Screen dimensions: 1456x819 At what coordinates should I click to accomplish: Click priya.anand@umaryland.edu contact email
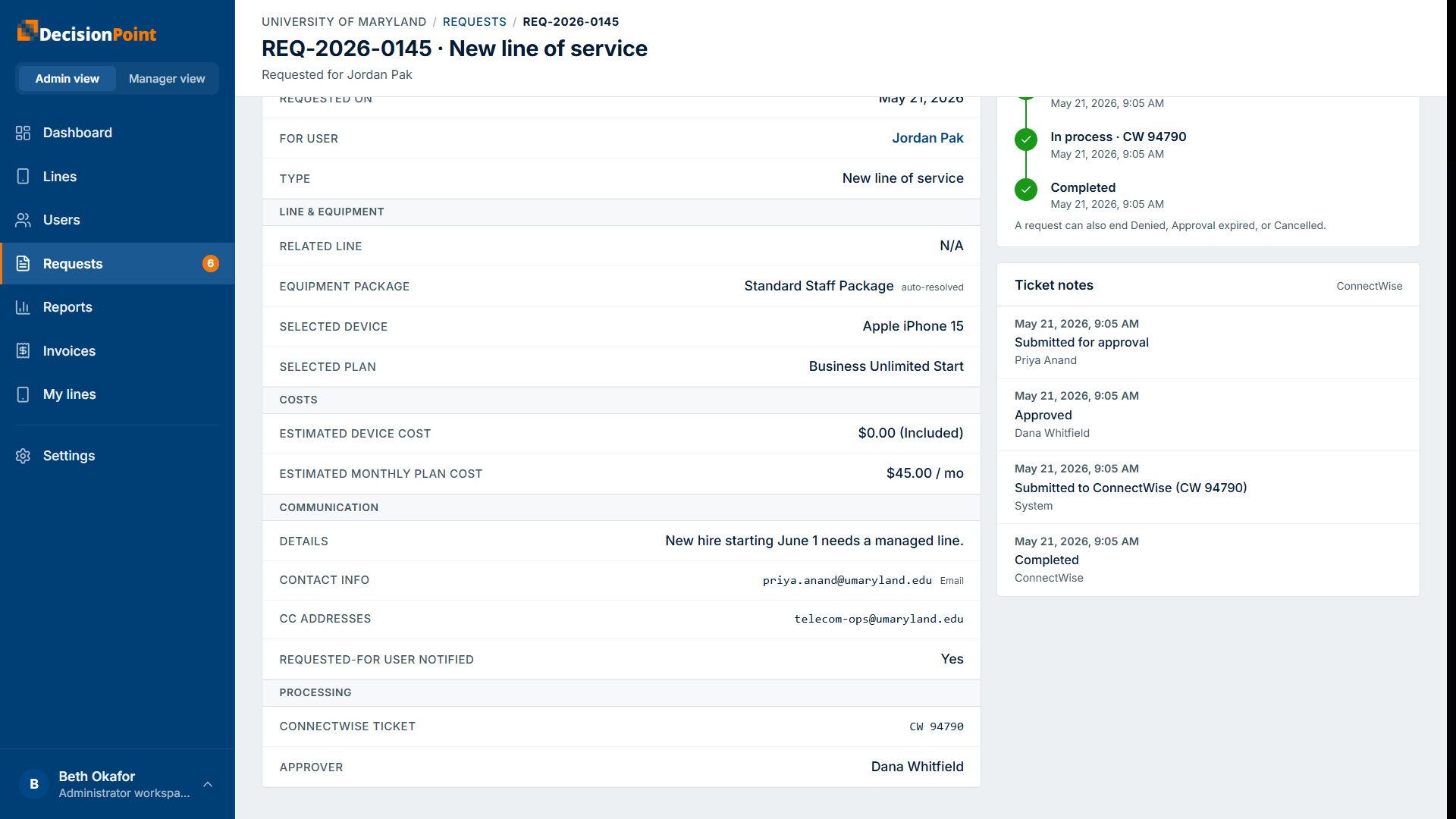847,580
